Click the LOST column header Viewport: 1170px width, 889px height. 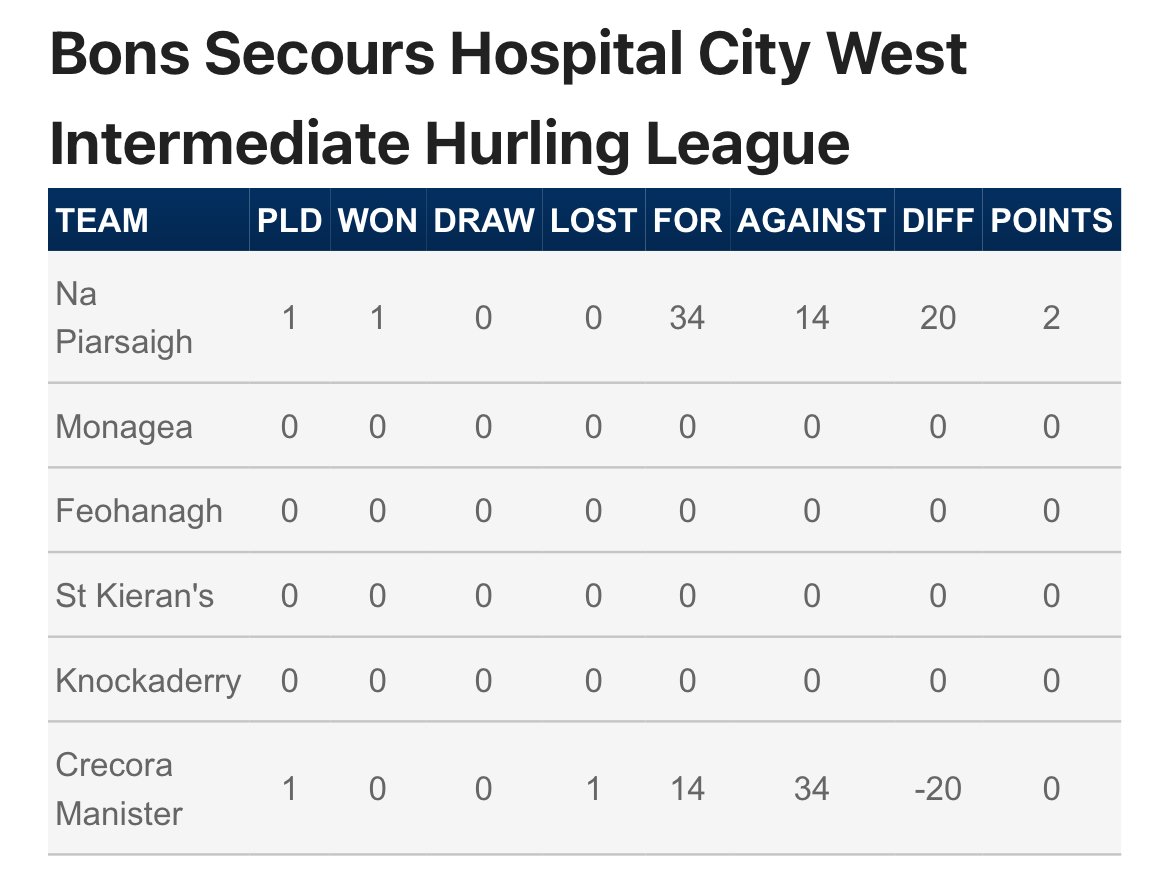[593, 221]
